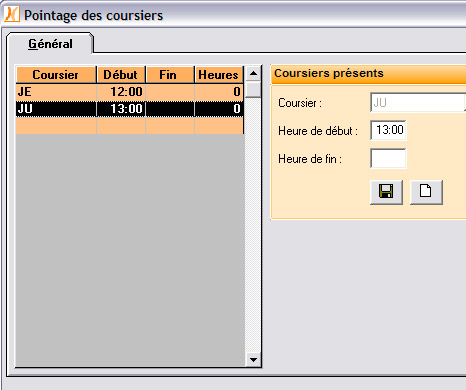
Task: Click the scrollbar up arrow
Action: tap(253, 73)
